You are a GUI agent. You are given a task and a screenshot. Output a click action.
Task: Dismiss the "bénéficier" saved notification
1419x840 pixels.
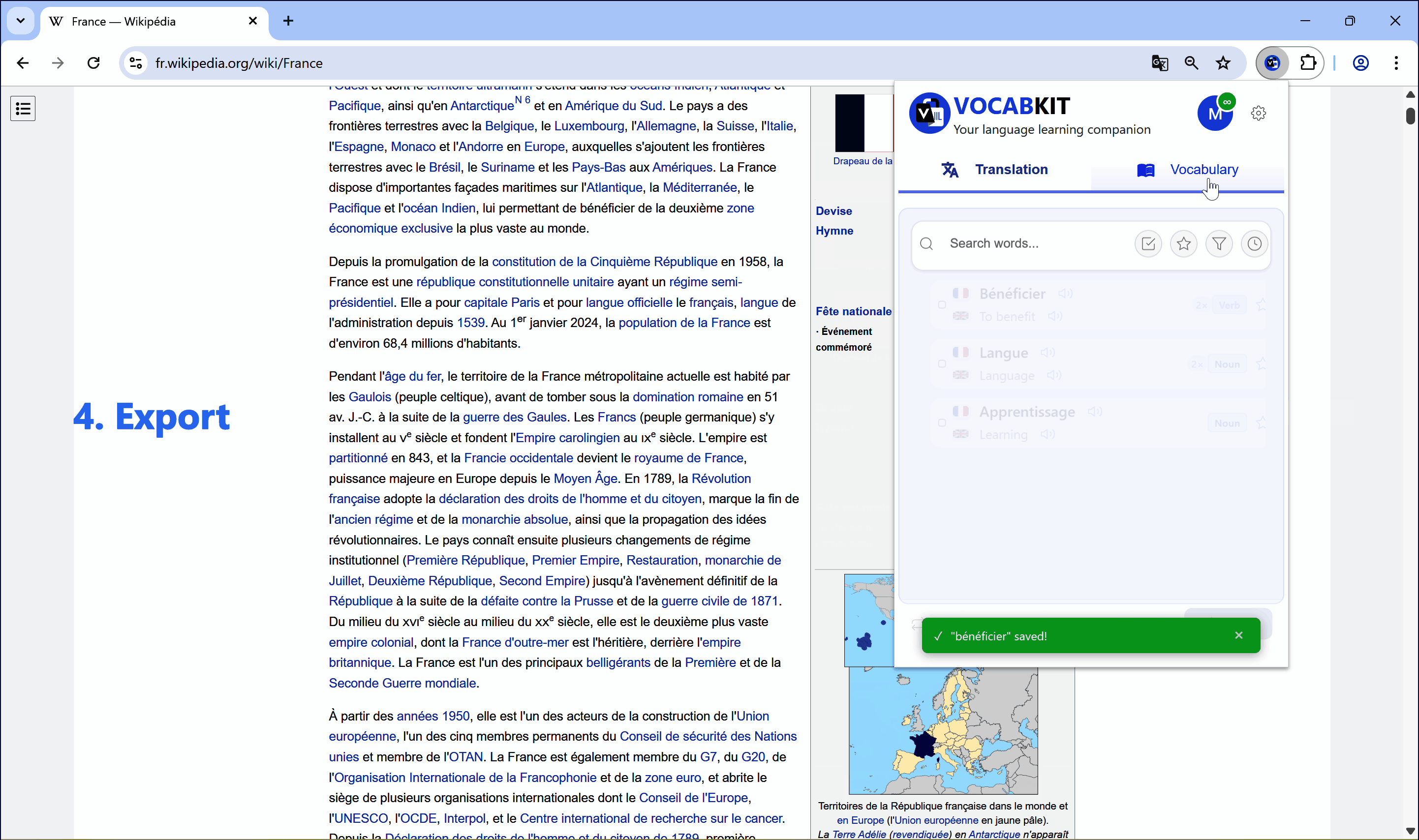(x=1238, y=635)
